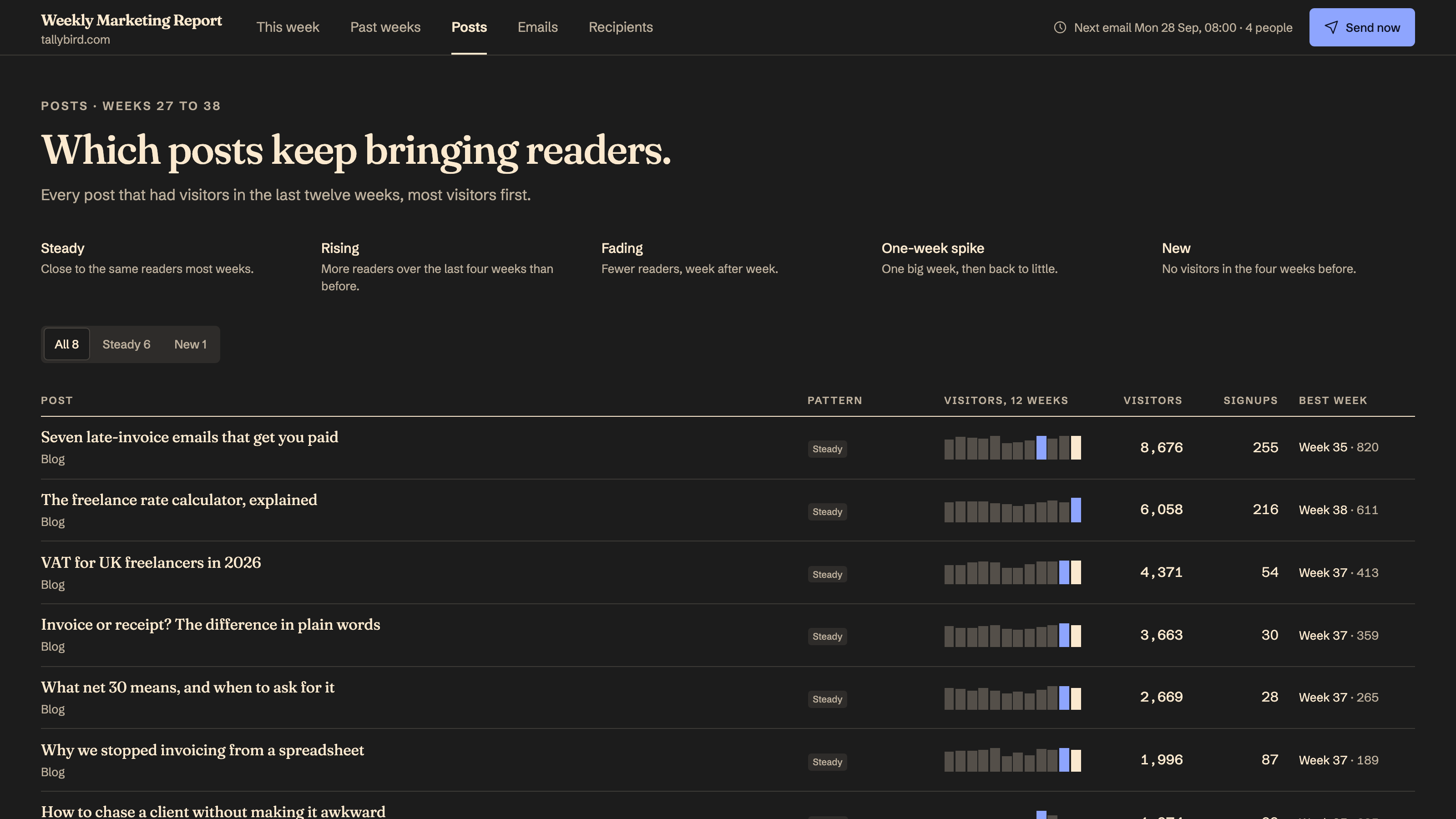
Task: Click the Fading pattern definition heading
Action: [x=622, y=248]
